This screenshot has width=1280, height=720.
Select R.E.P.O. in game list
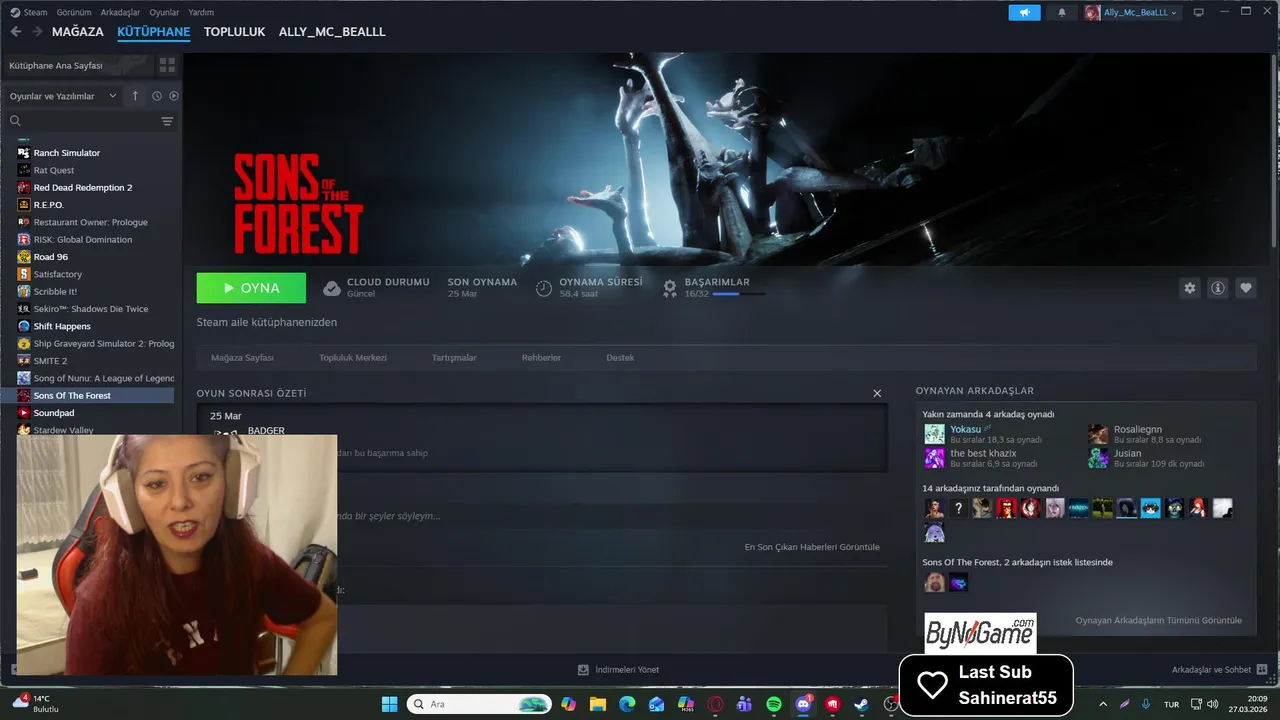[x=49, y=205]
